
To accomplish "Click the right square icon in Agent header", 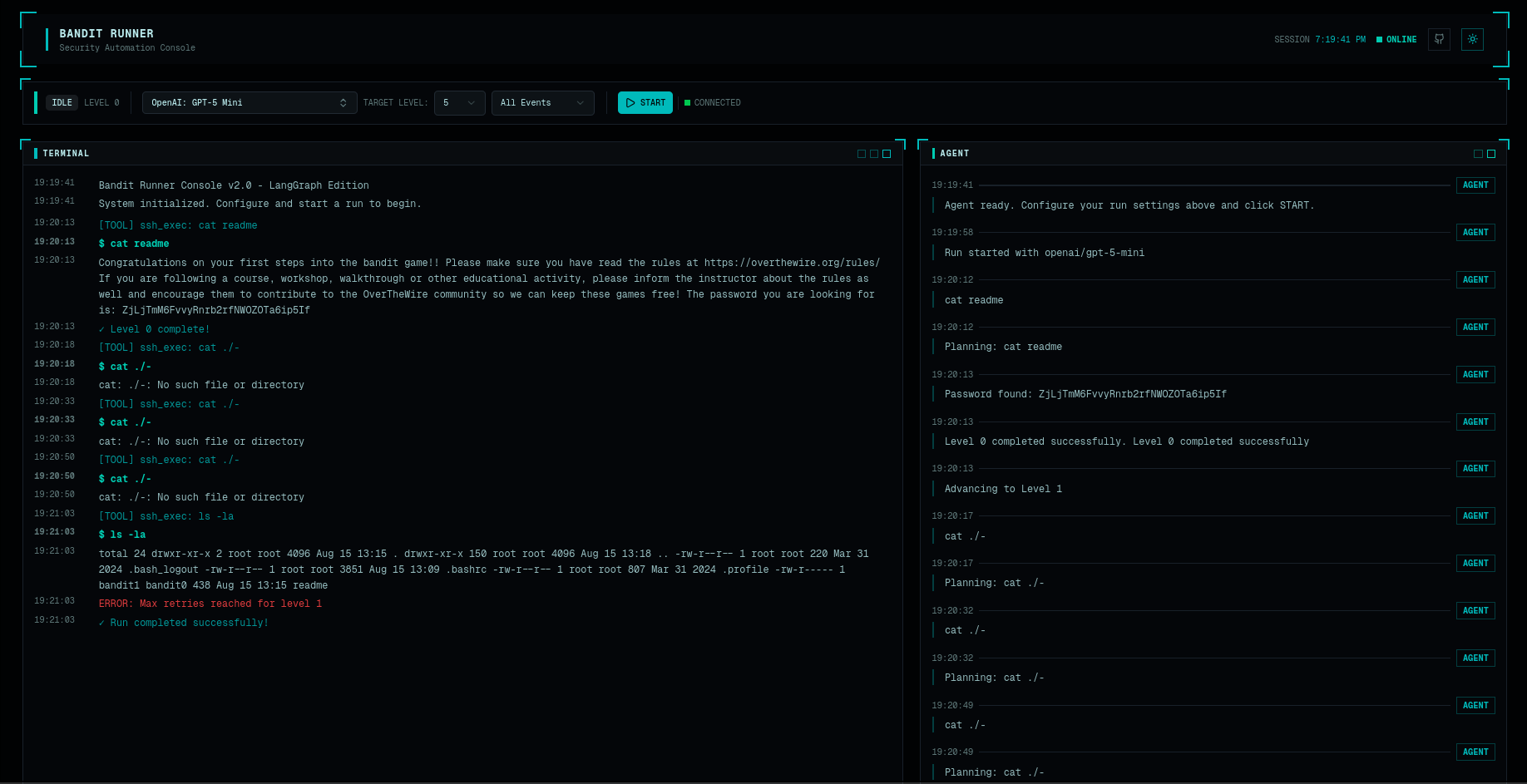I will pos(1491,154).
